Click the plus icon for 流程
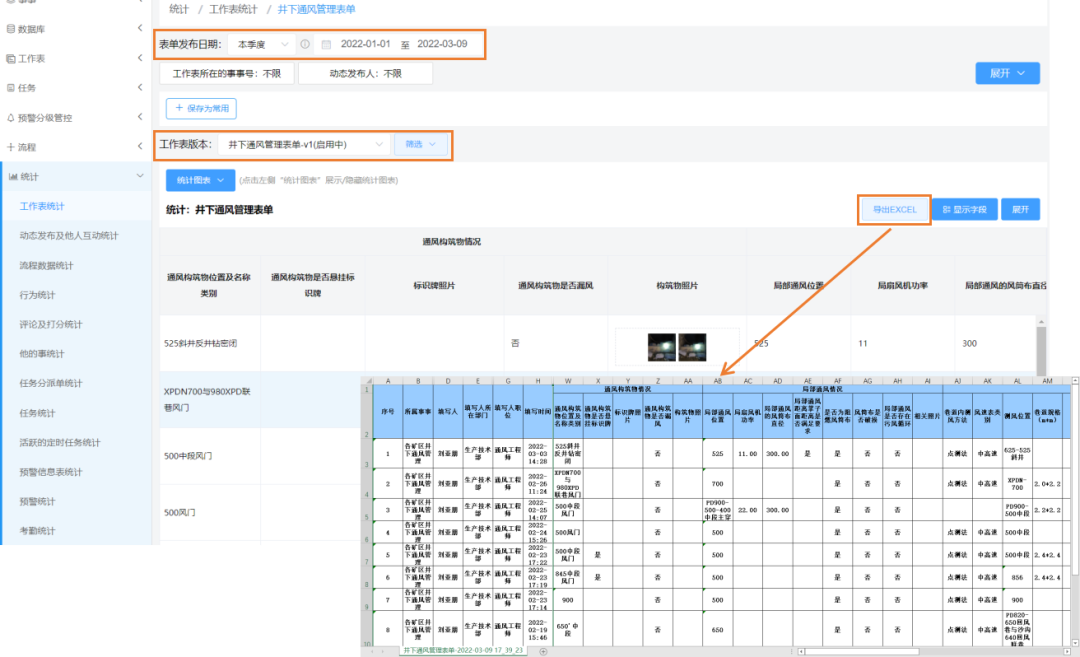The width and height of the screenshot is (1080, 657). point(11,147)
